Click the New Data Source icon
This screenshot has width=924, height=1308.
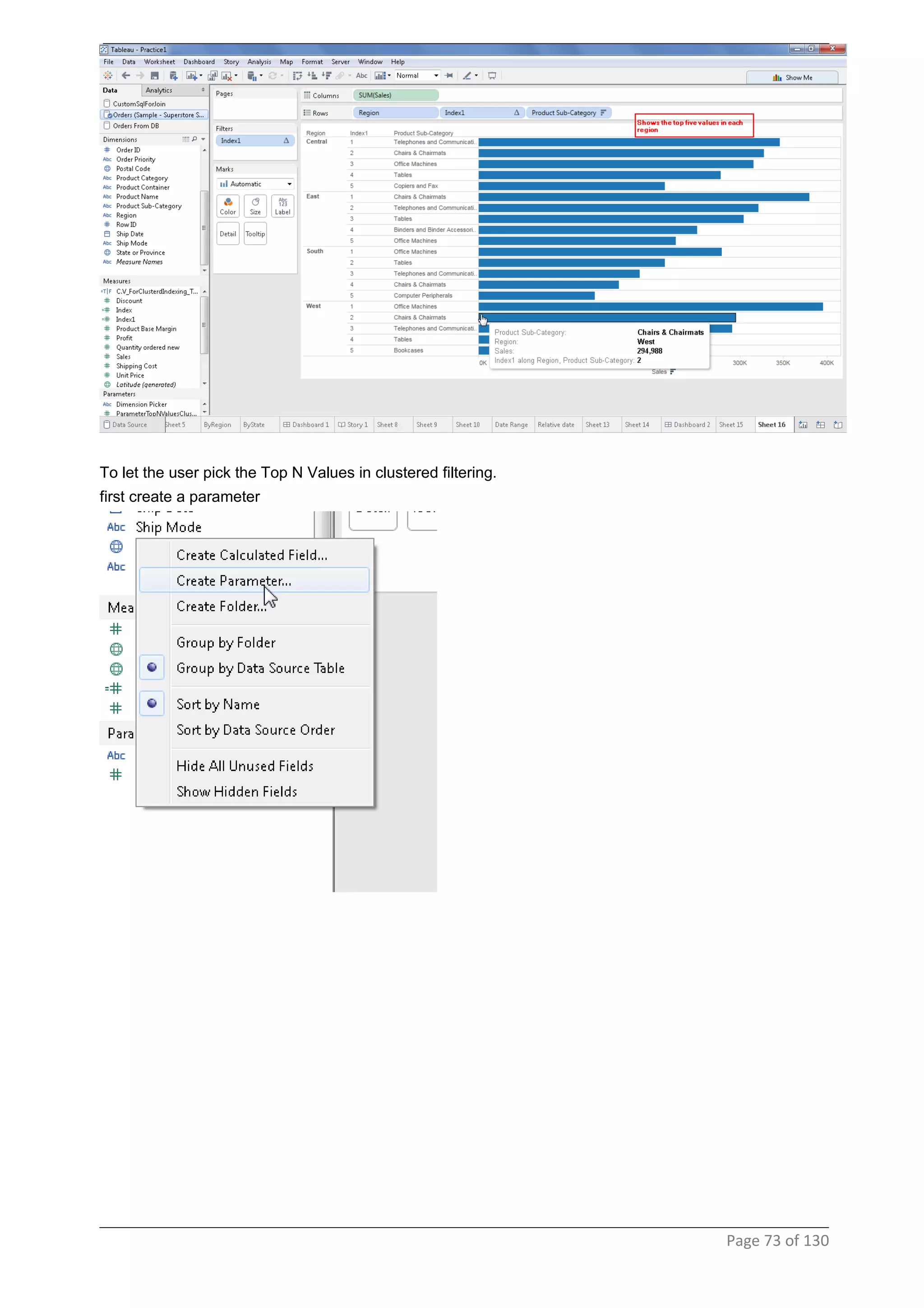click(174, 75)
